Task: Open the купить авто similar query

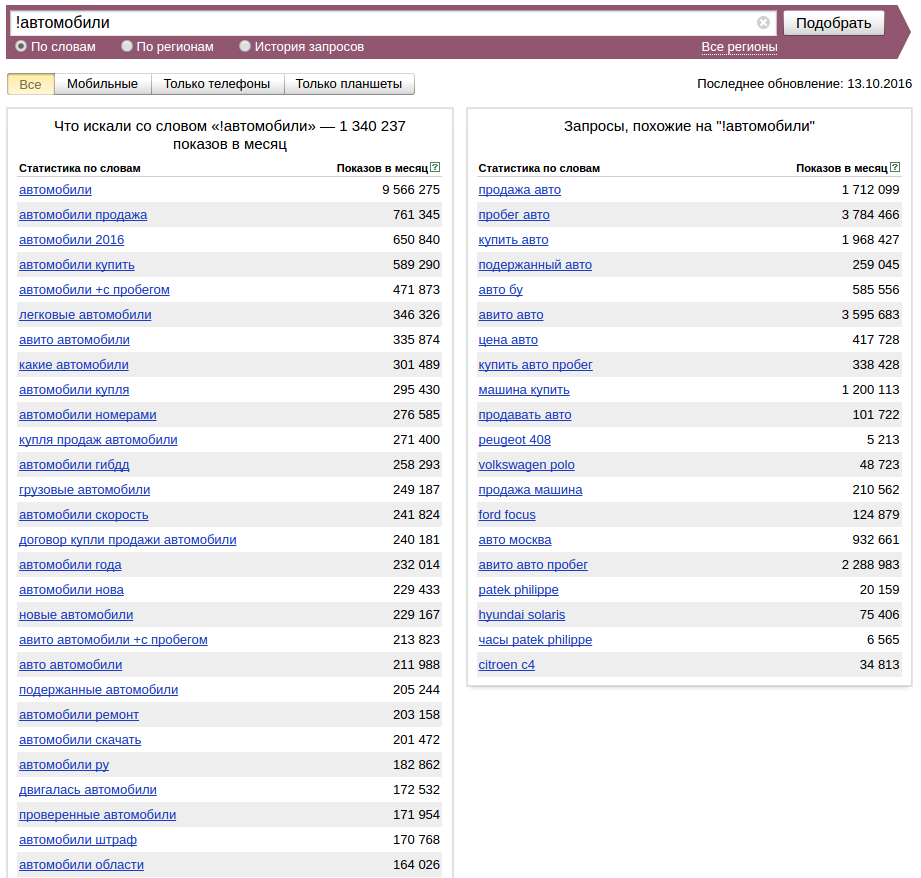Action: click(513, 240)
